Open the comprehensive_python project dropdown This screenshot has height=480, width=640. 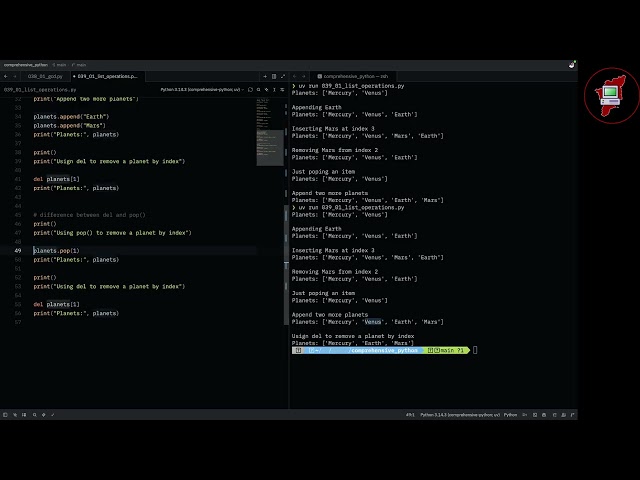point(25,65)
